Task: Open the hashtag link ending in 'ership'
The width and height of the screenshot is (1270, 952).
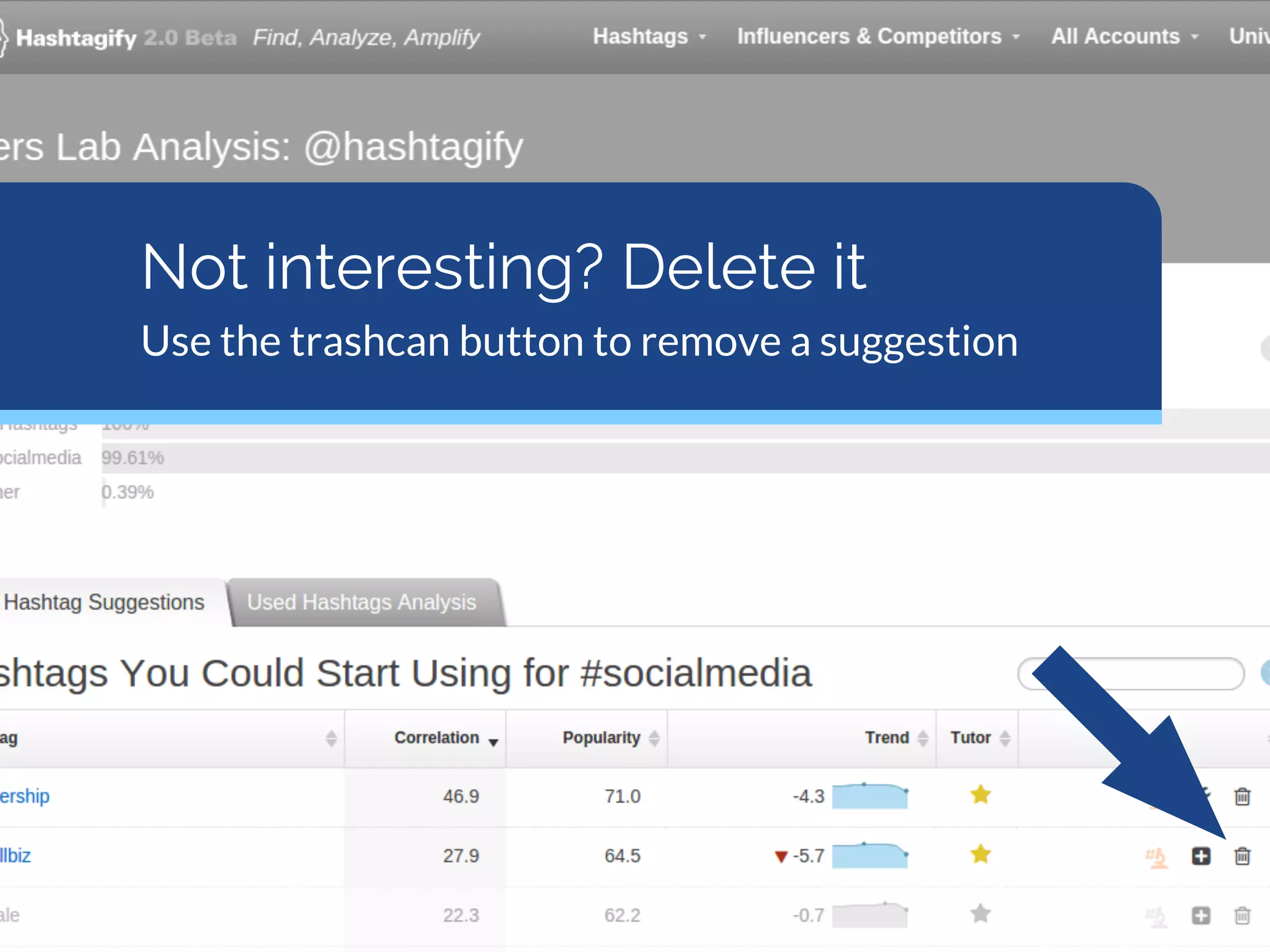Action: click(x=24, y=796)
